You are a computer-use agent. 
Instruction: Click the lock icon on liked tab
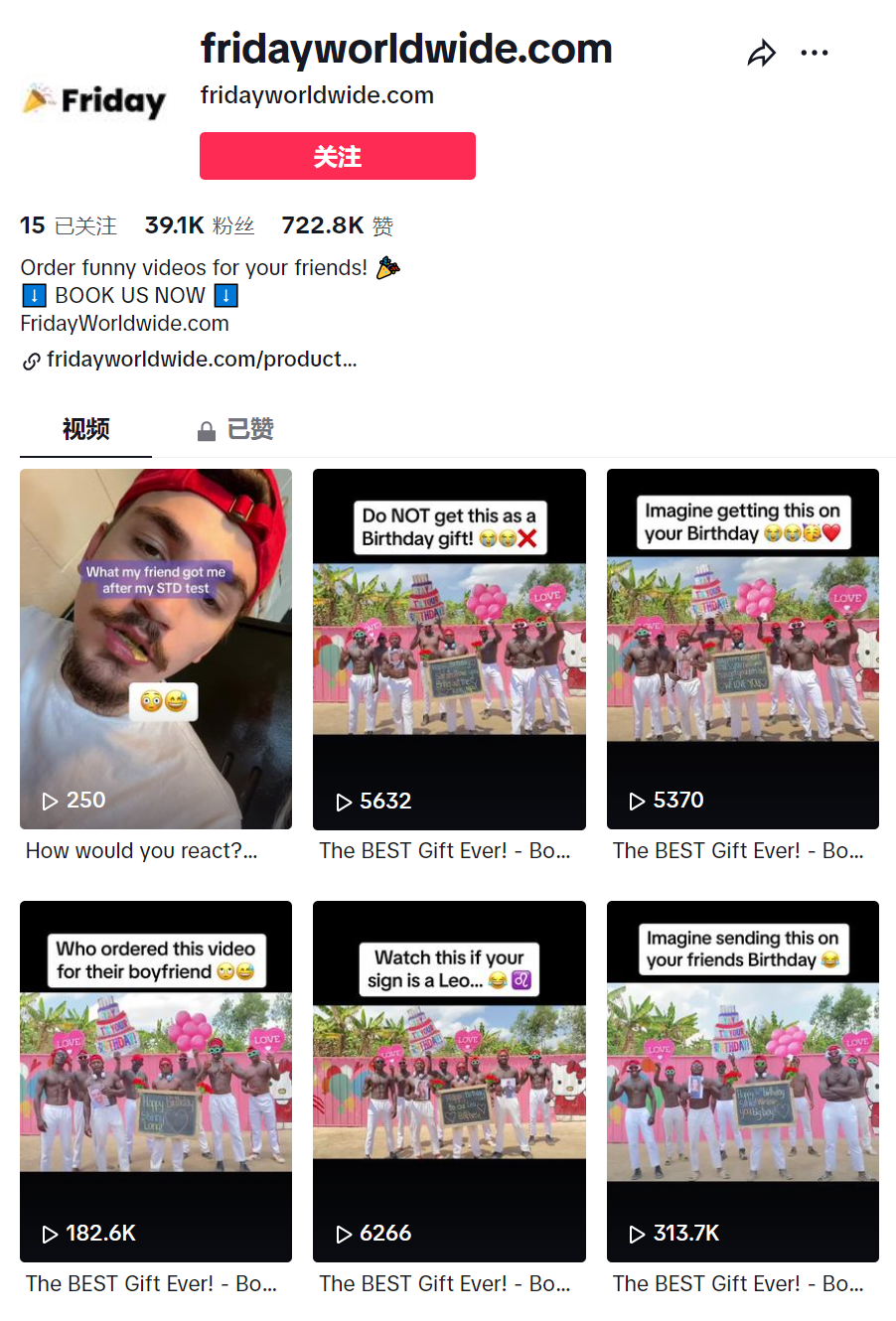coord(207,431)
